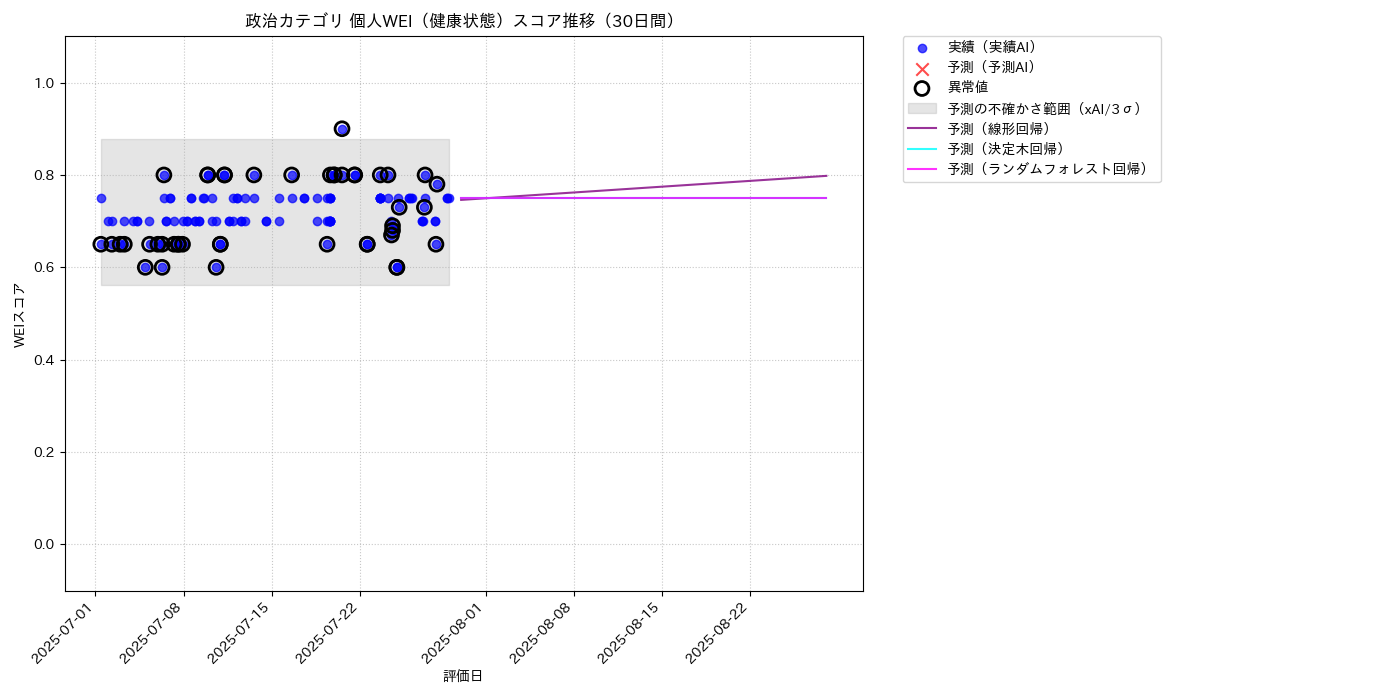Image resolution: width=1400 pixels, height=700 pixels.
Task: Click the y-axis tick 1.0
Action: (x=45, y=83)
